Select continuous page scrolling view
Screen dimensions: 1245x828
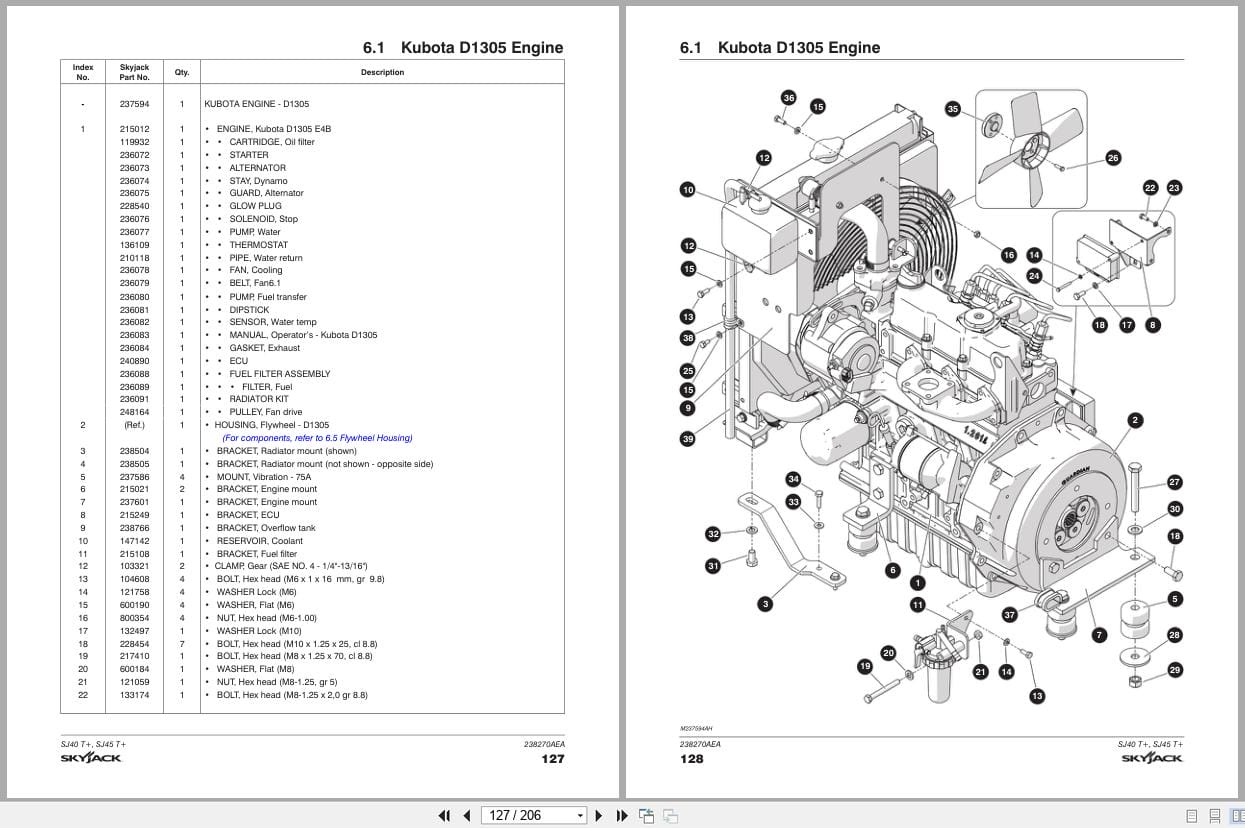(1215, 816)
